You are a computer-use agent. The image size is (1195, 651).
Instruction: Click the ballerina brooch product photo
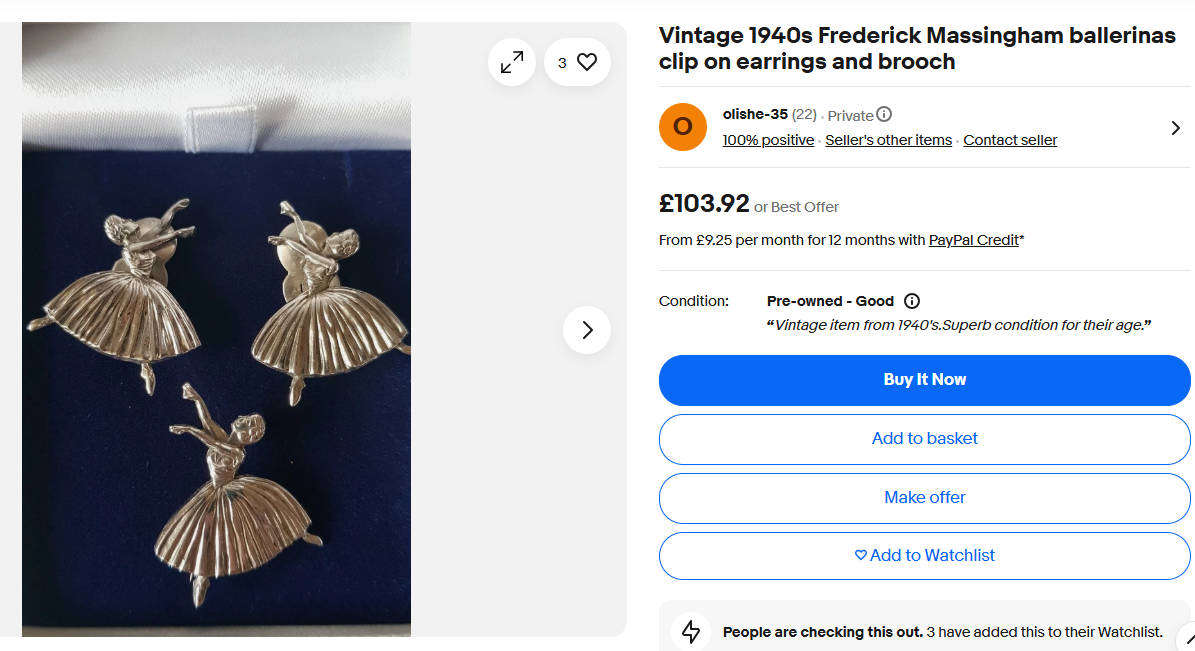pos(215,330)
